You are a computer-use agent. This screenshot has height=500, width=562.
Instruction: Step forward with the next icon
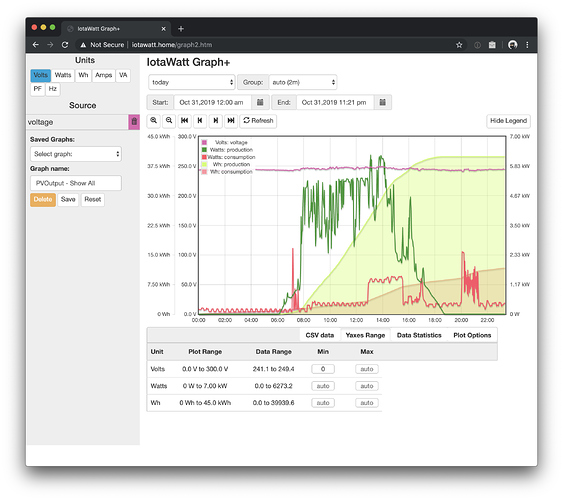click(215, 121)
